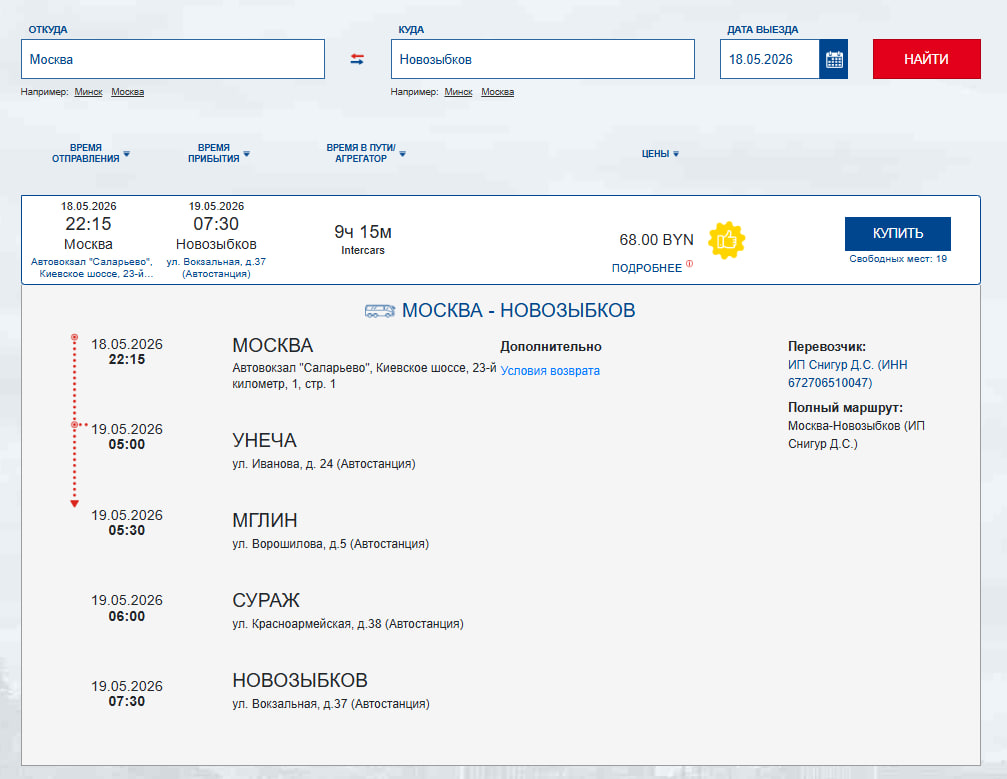Click the ПОДРОБНЕЕ link under the price

click(x=650, y=266)
